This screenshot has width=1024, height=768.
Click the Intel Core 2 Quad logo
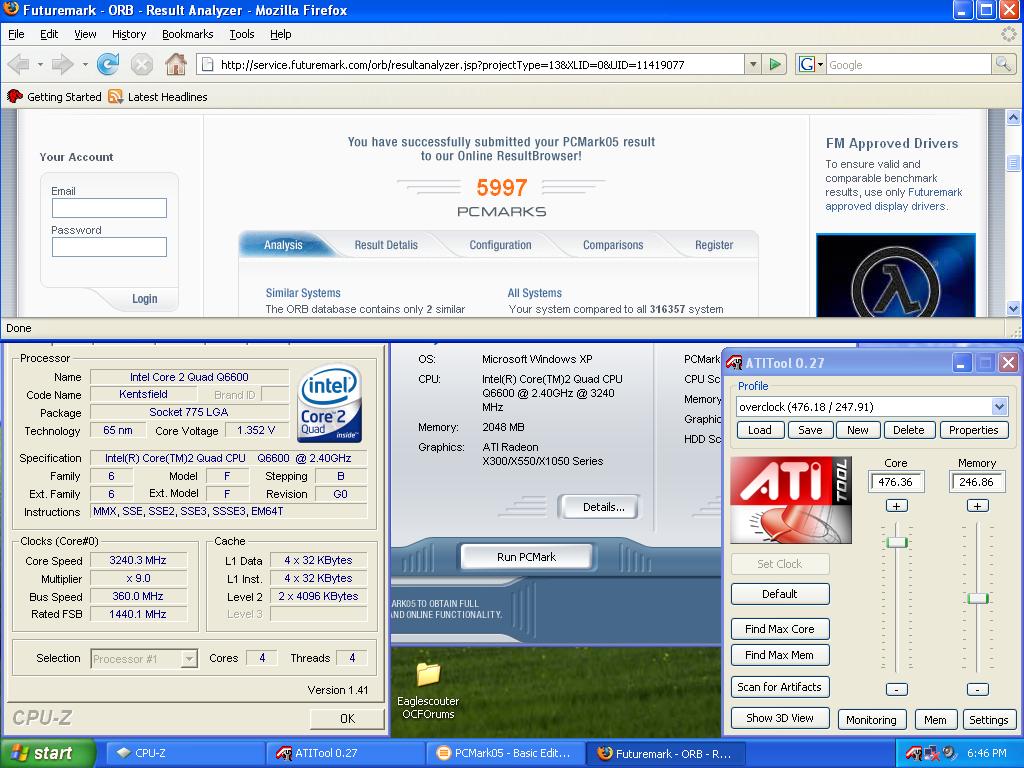click(329, 403)
